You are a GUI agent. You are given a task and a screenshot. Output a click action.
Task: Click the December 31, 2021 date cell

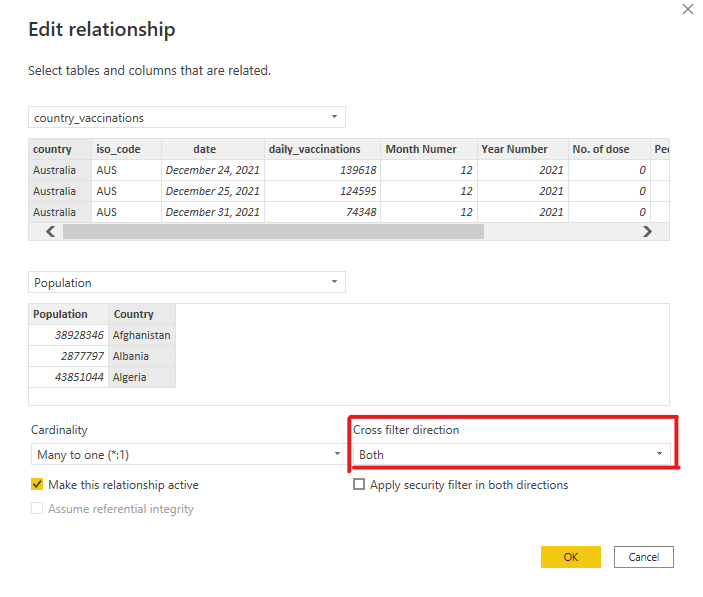coord(213,212)
